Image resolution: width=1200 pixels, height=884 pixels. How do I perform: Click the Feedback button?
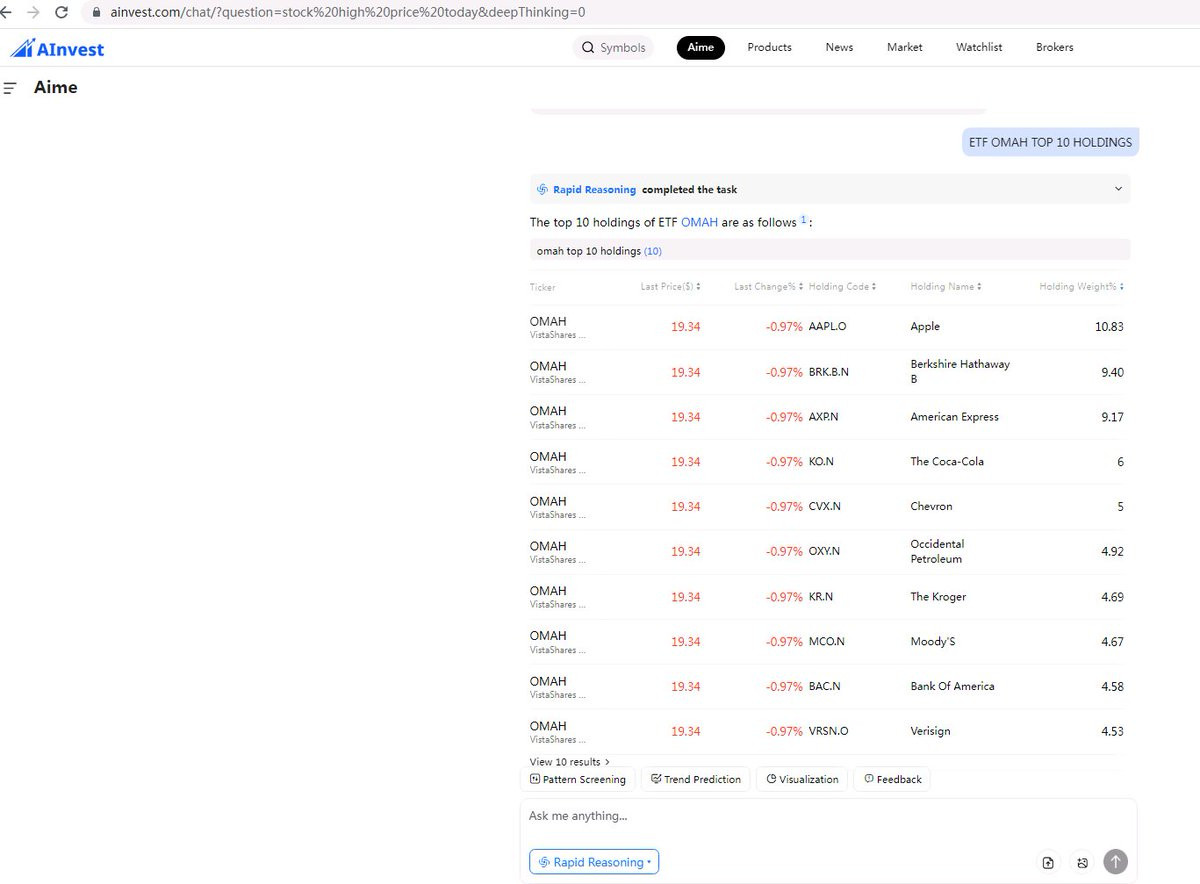tap(892, 779)
